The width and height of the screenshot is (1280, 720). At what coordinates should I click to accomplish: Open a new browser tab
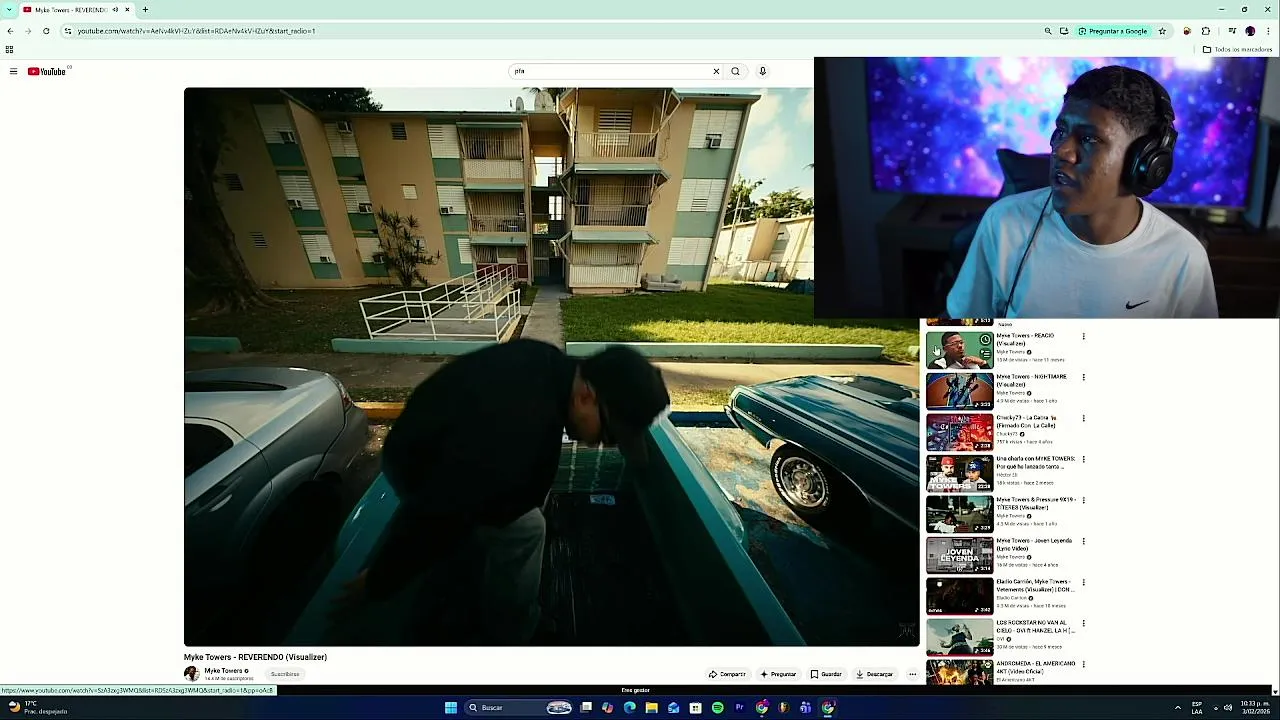click(x=145, y=10)
